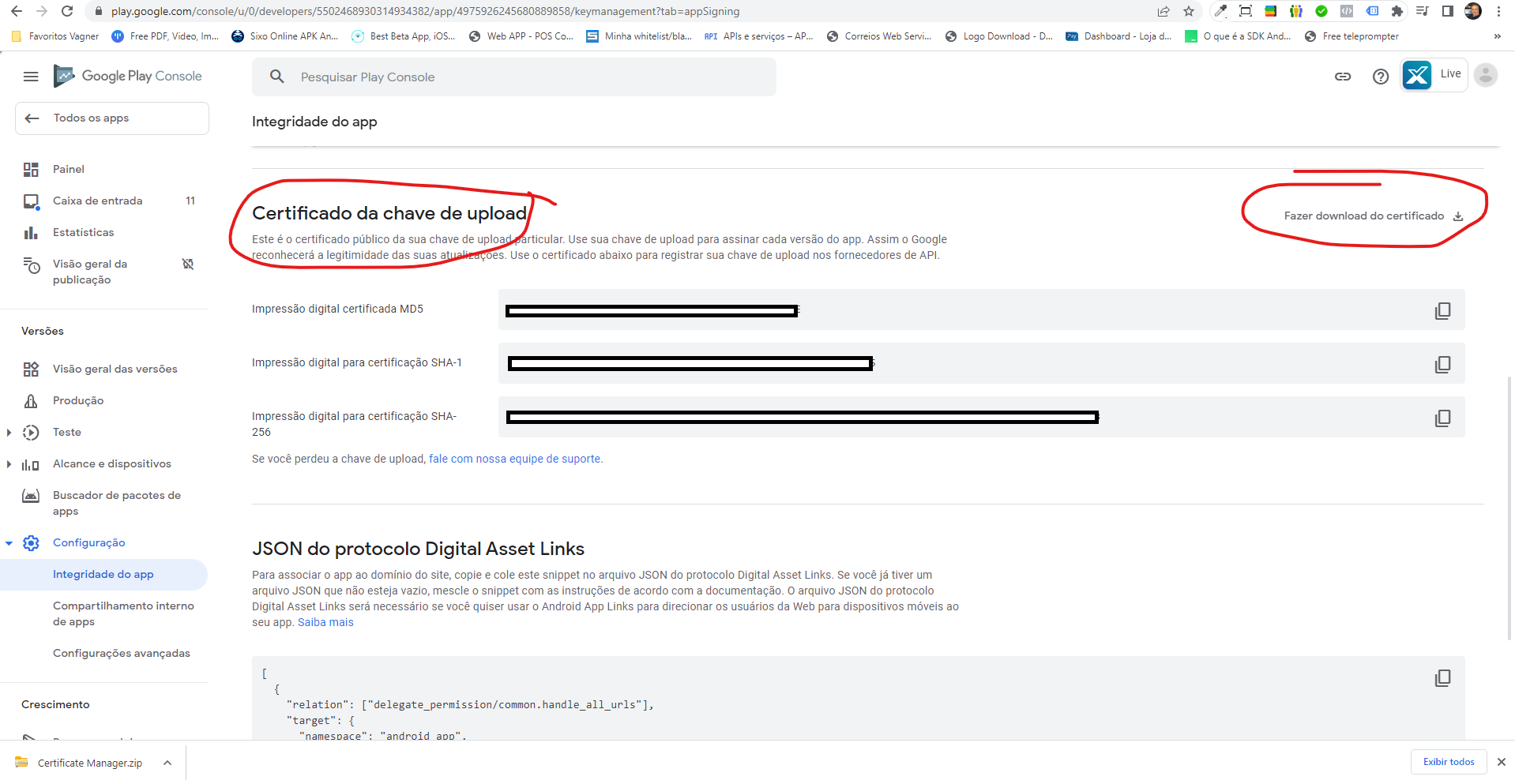Select Configurações avançadas menu item
Viewport: 1515px width, 784px height.
tap(122, 653)
